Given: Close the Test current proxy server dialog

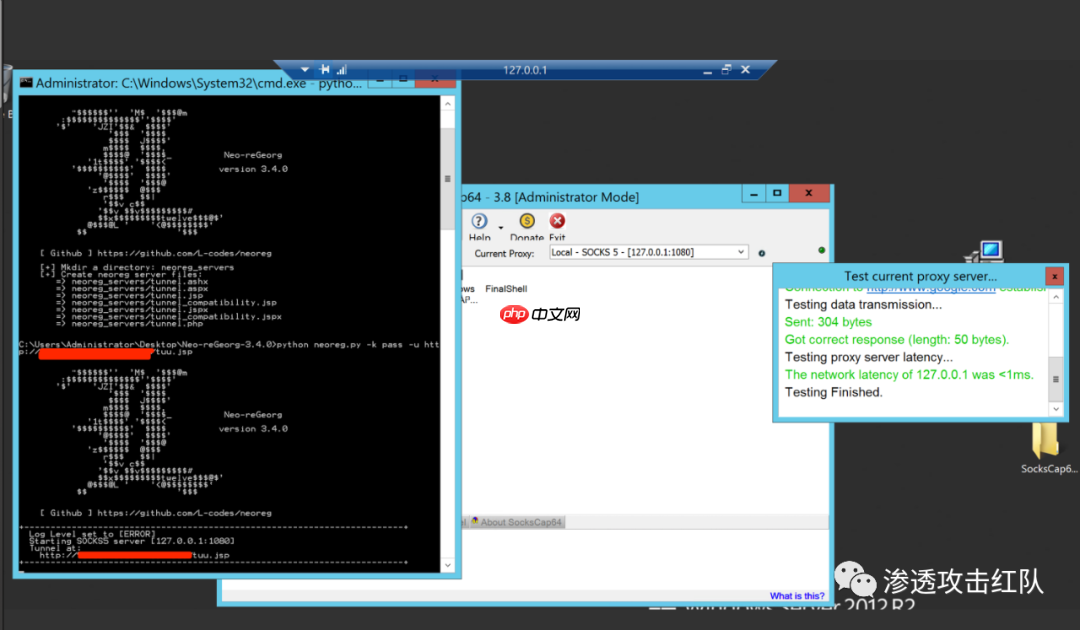Looking at the screenshot, I should pos(1054,276).
